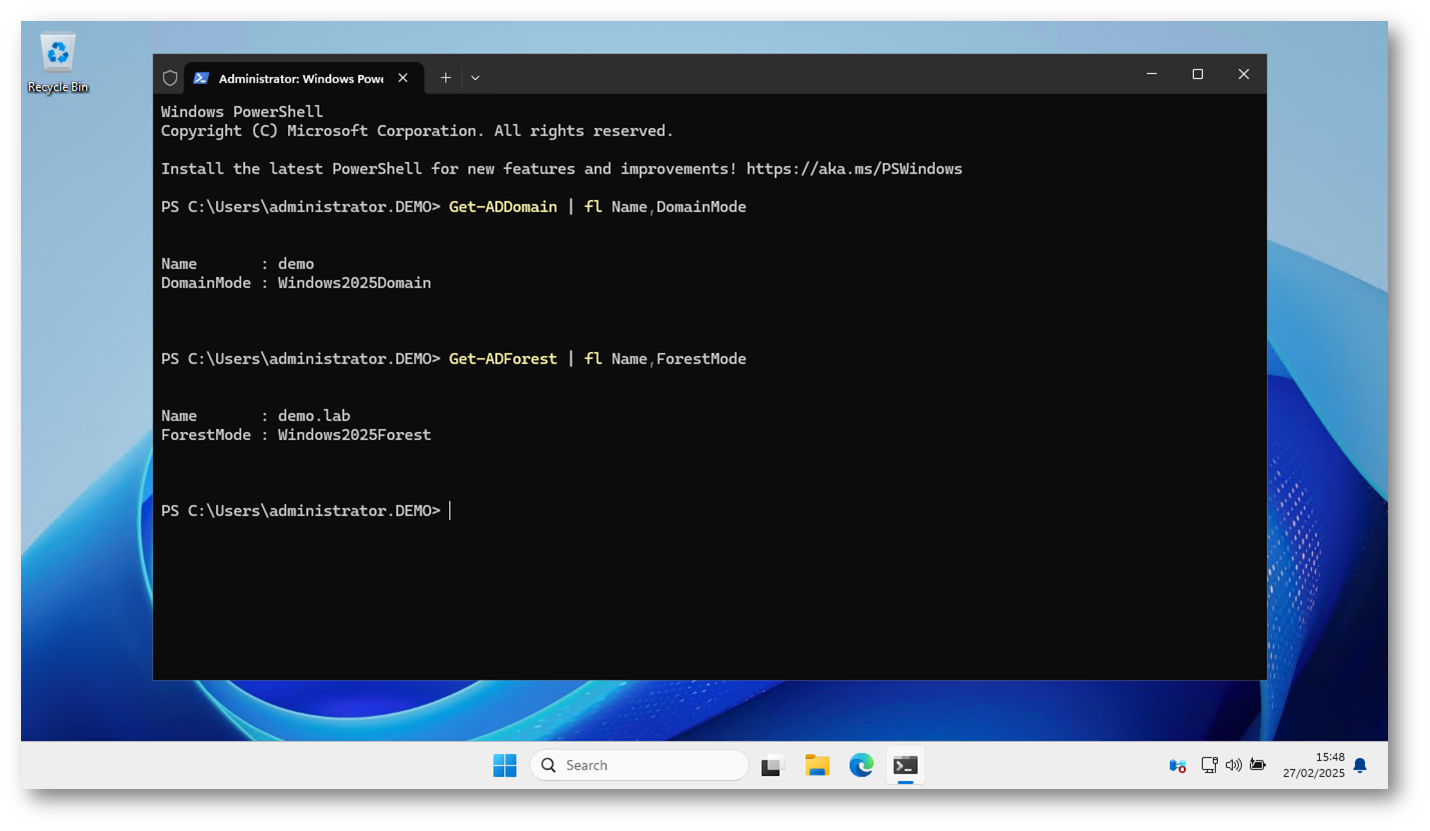The height and width of the screenshot is (831, 1430).
Task: Open the clock showing 15:48 27/02/2025
Action: 1314,766
